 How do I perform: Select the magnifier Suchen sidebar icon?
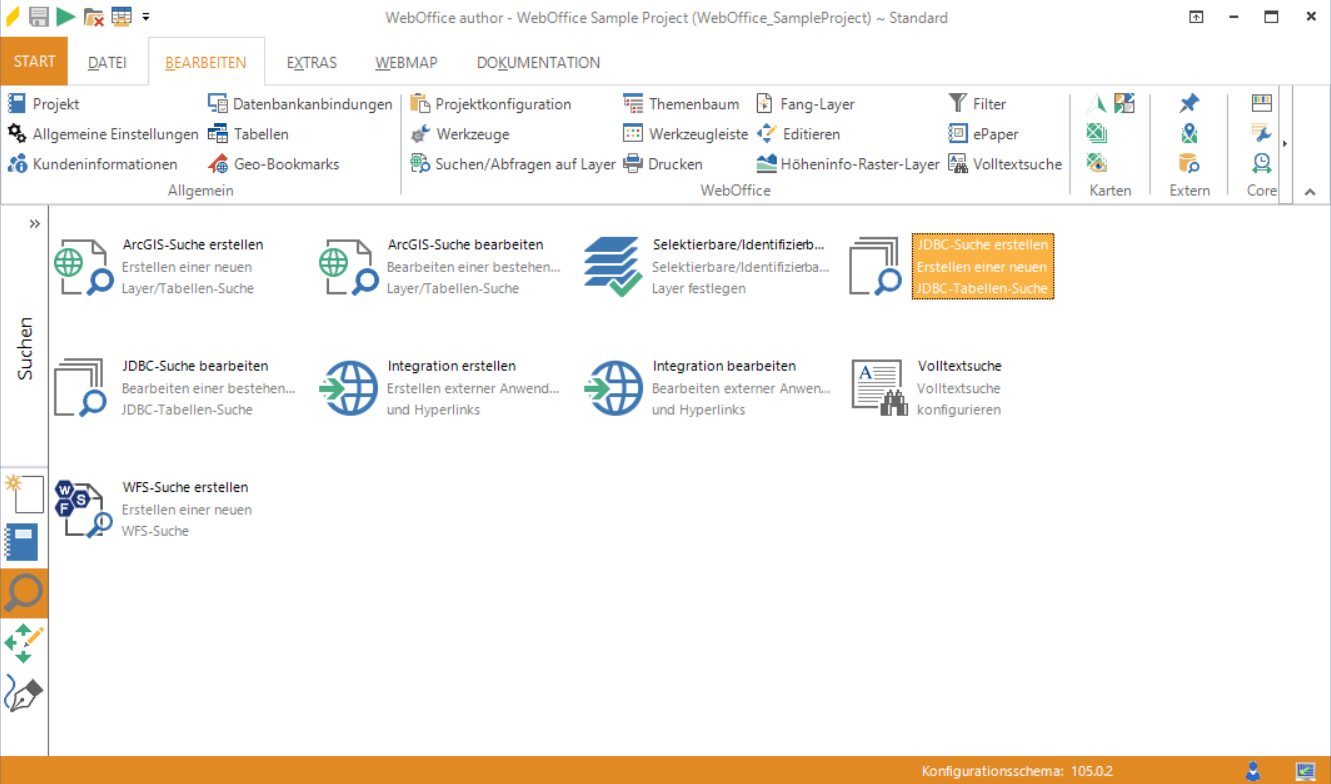tap(24, 593)
